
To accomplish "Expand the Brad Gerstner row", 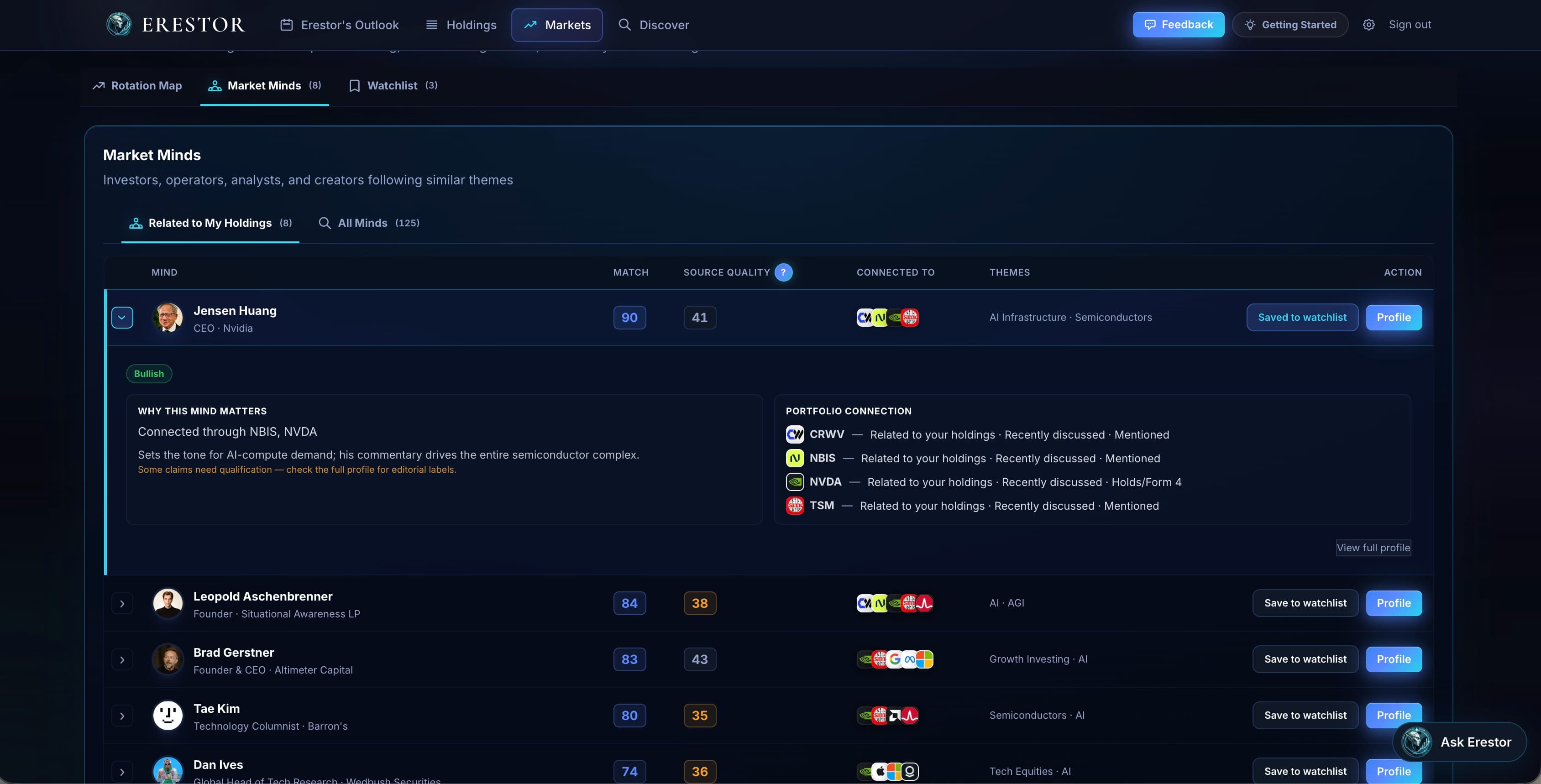I will click(122, 659).
